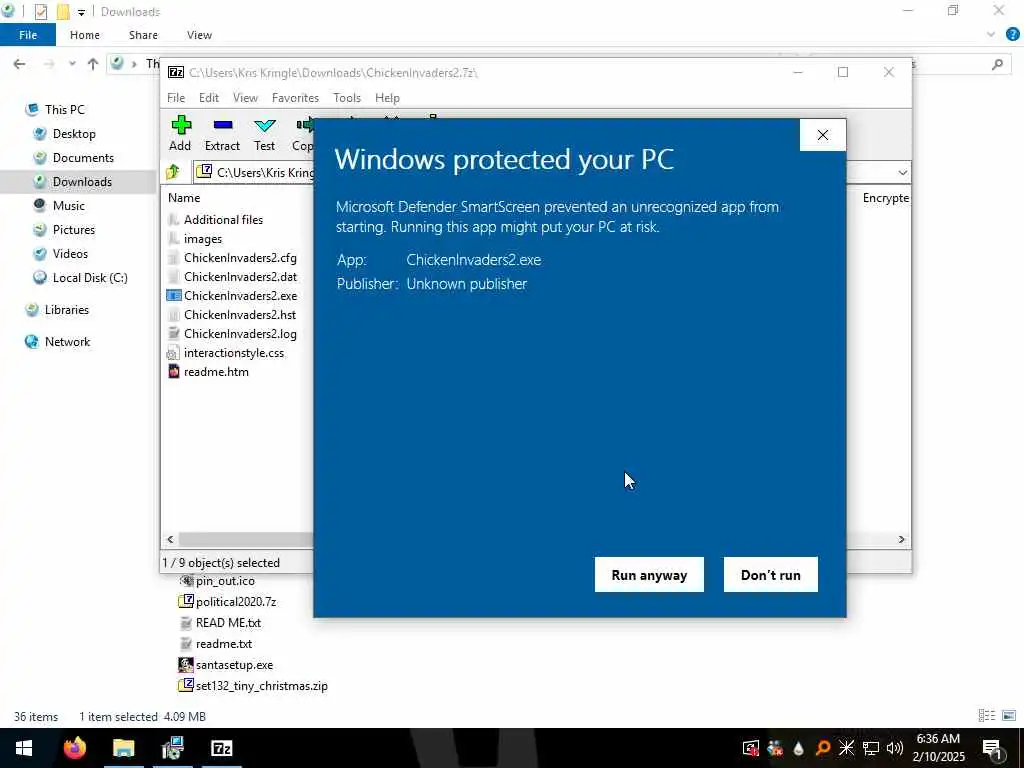Select Libraries in navigation pane

(67, 310)
